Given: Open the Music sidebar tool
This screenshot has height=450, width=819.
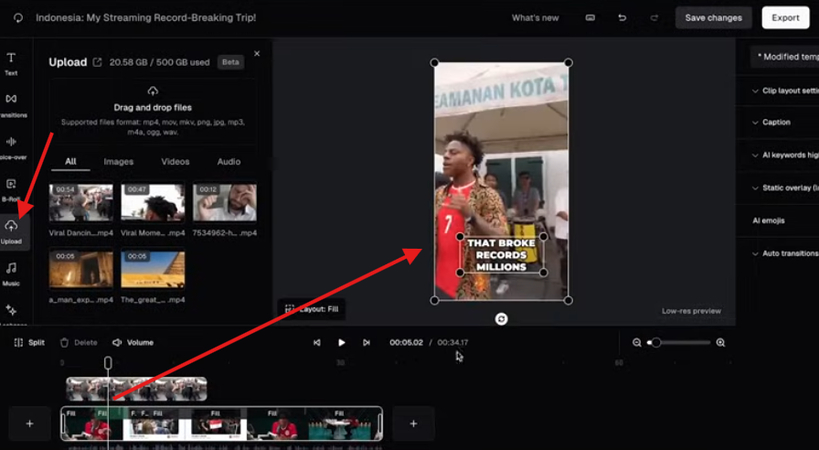Looking at the screenshot, I should [x=11, y=274].
